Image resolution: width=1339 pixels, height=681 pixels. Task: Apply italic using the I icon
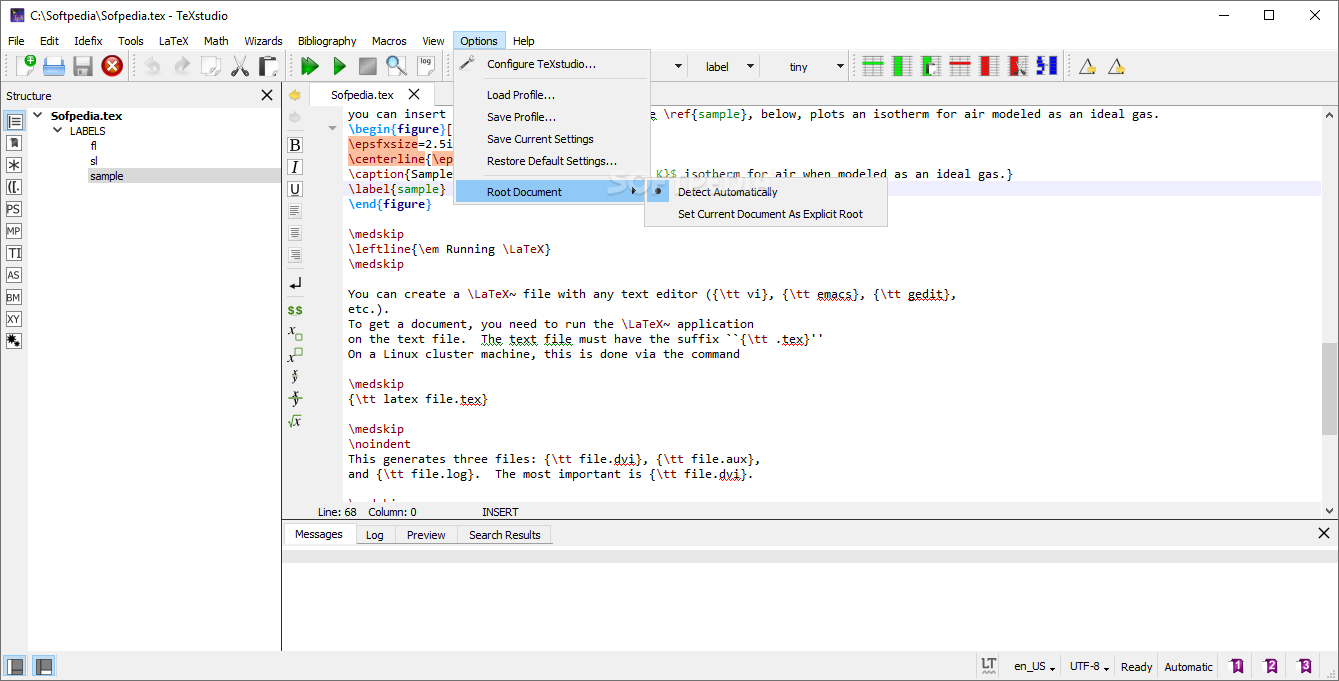[295, 167]
